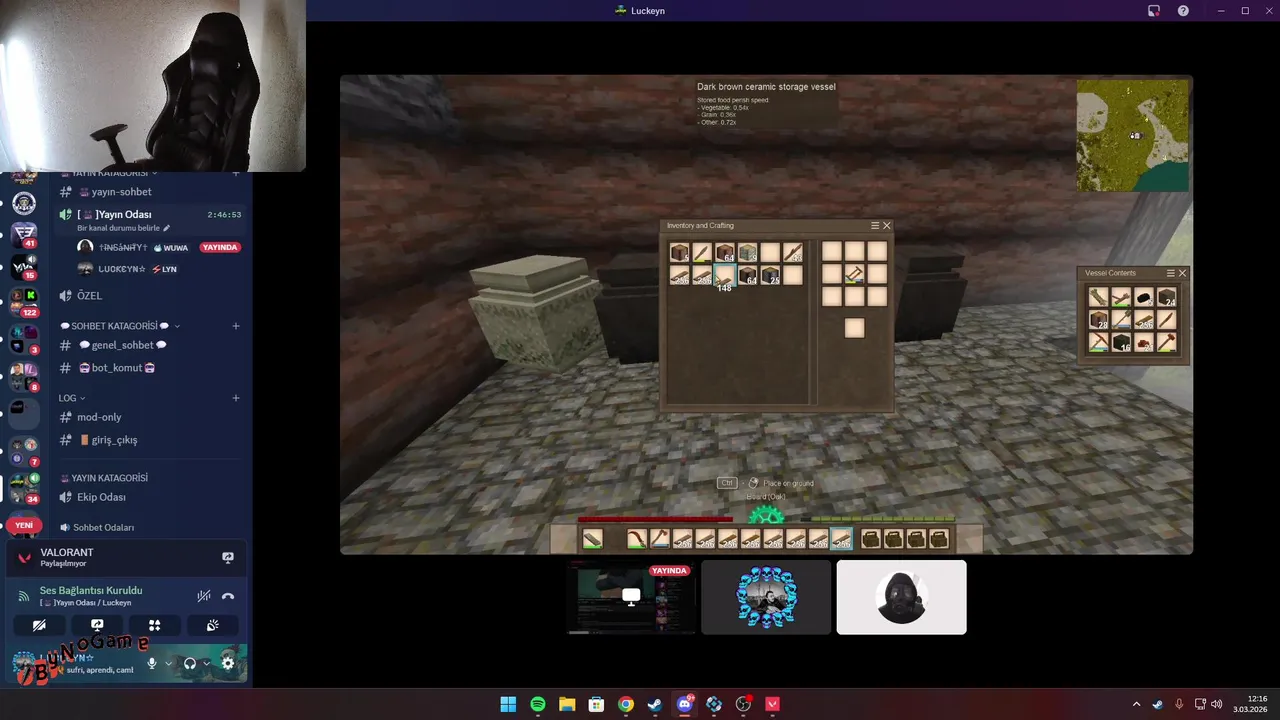Image resolution: width=1280 pixels, height=720 pixels.
Task: Click the crafting output slot
Action: pos(854,328)
